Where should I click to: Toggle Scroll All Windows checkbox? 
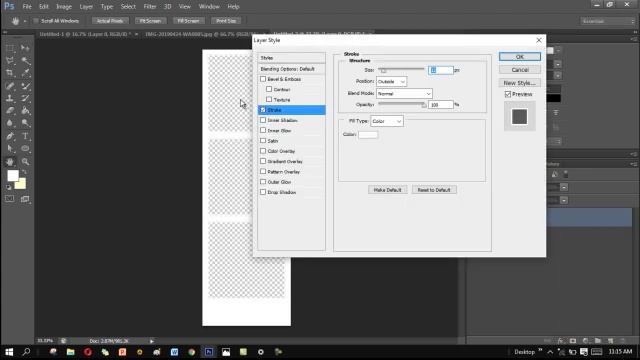click(x=36, y=20)
